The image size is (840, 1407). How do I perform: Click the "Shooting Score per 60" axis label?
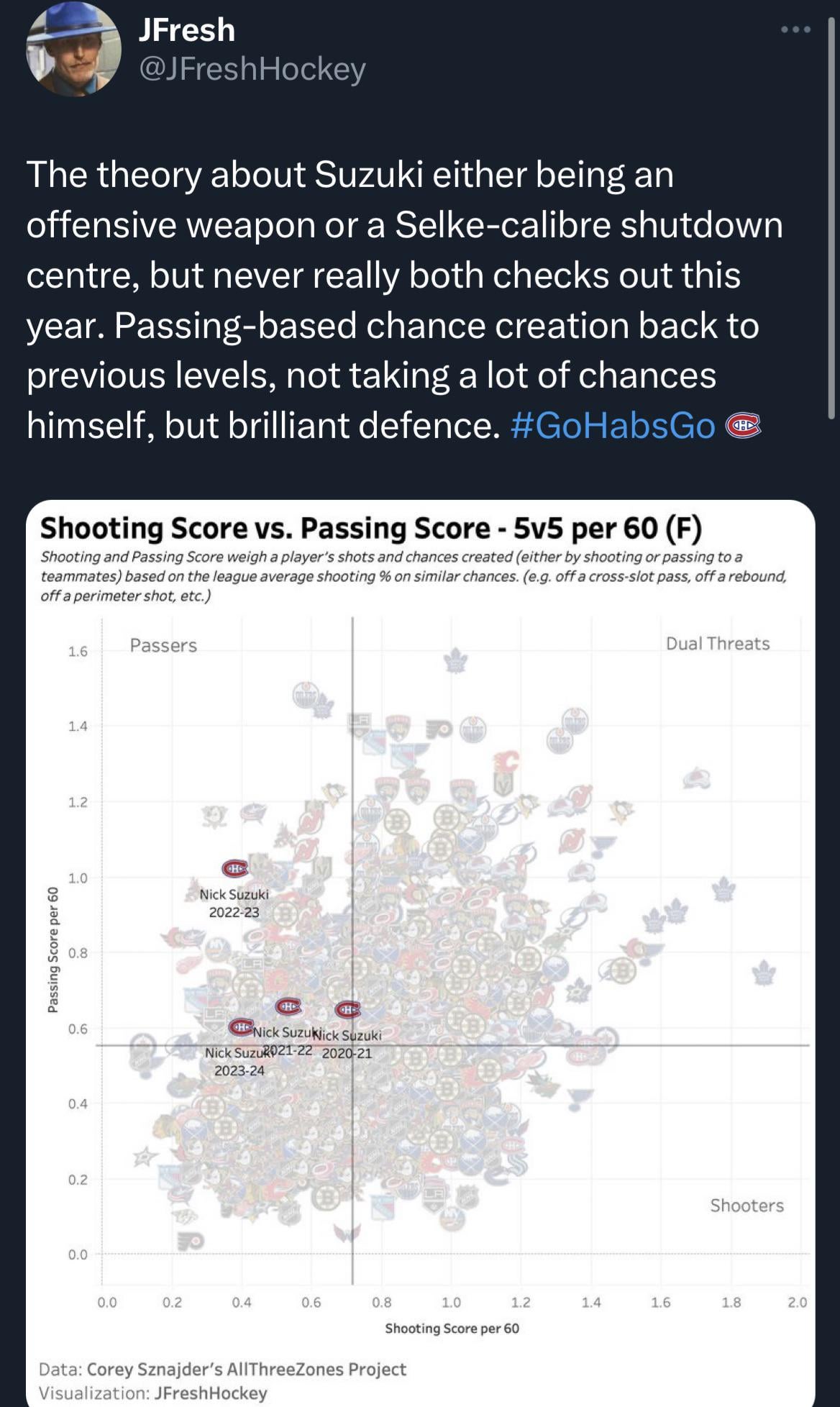[x=452, y=1328]
